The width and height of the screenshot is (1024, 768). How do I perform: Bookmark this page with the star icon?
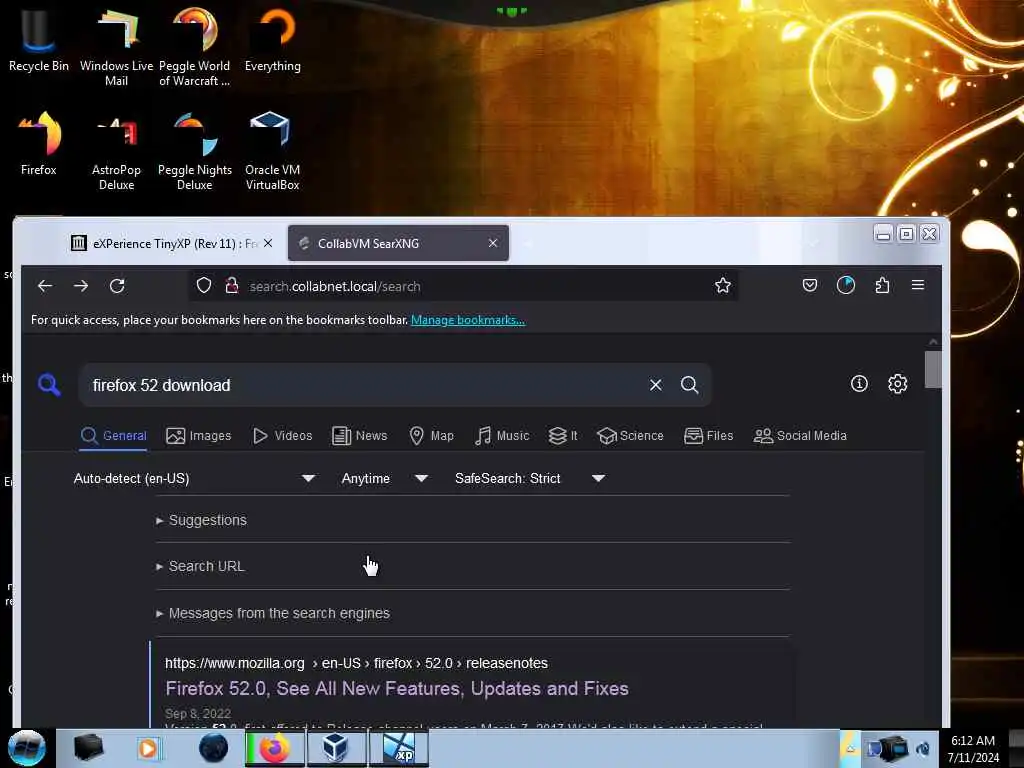(x=722, y=285)
